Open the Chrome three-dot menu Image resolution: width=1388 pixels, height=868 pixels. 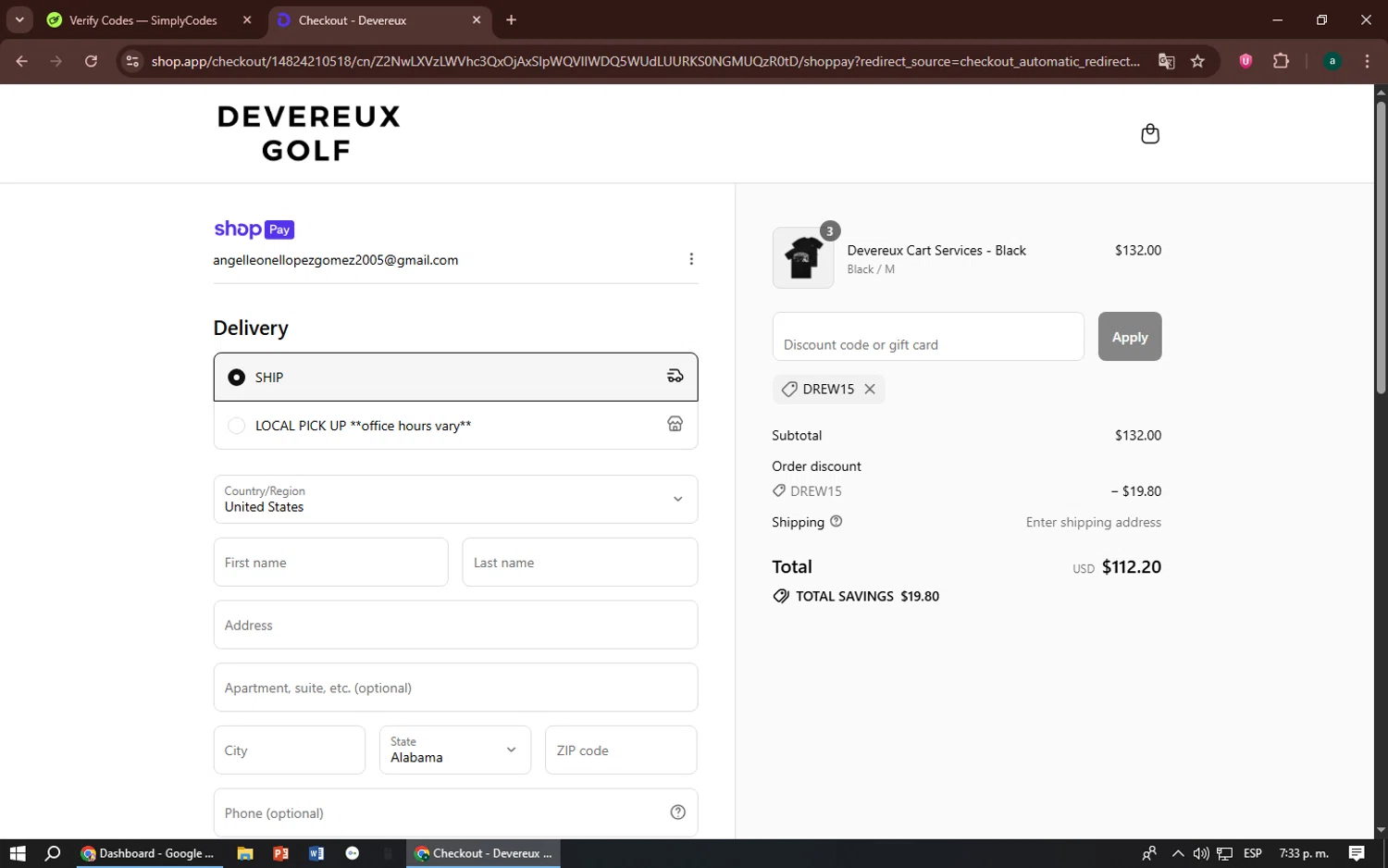(x=1367, y=61)
